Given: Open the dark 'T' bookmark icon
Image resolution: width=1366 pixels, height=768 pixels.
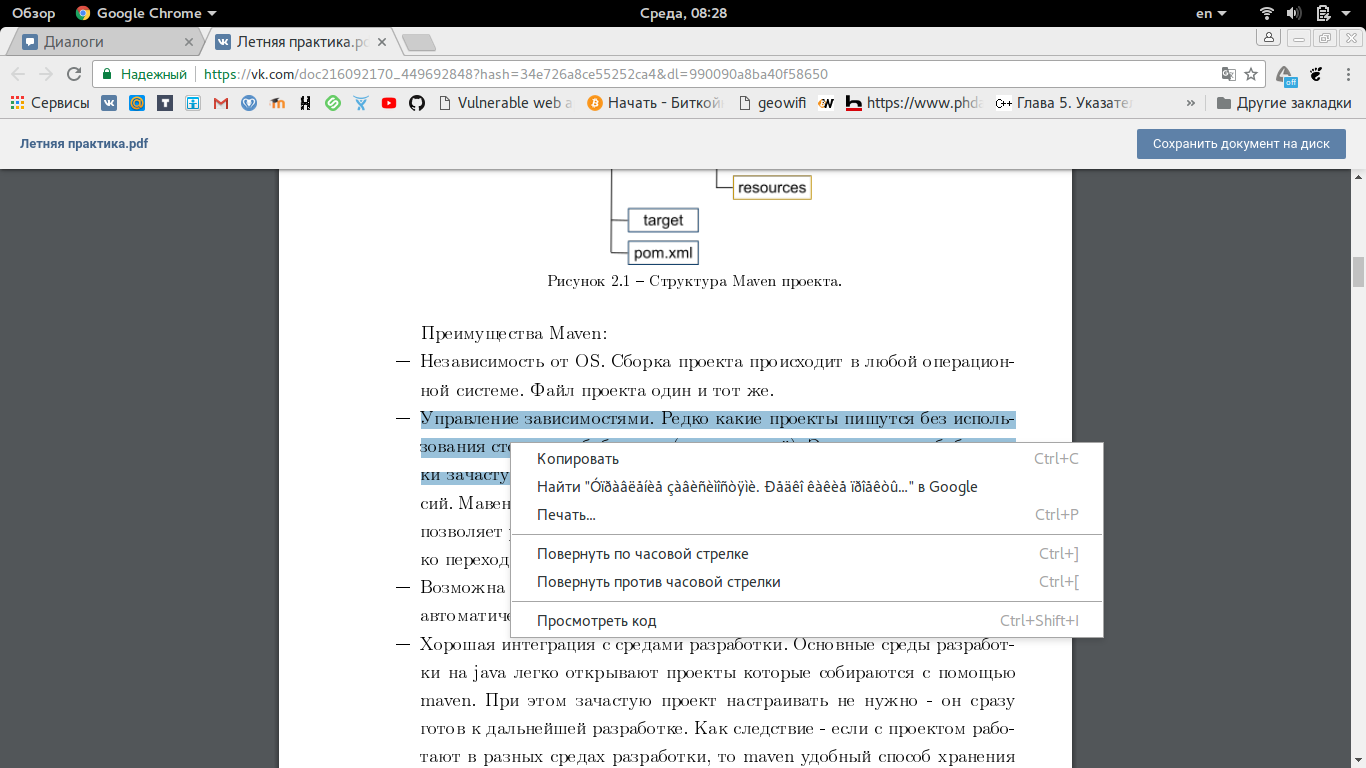Looking at the screenshot, I should pos(164,102).
